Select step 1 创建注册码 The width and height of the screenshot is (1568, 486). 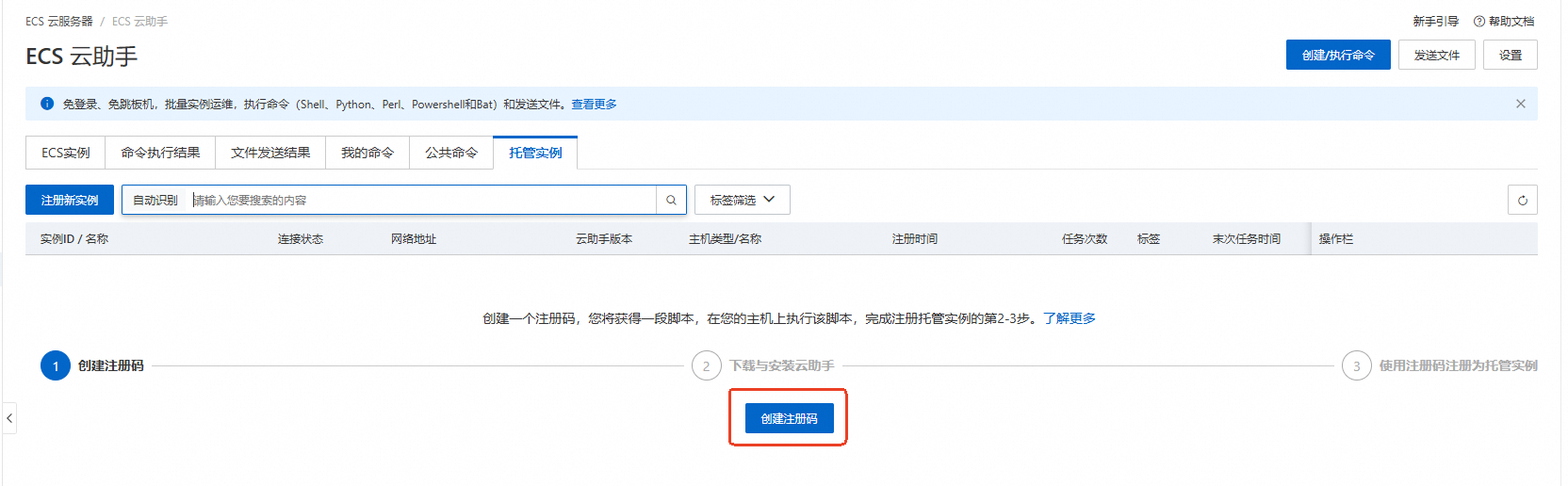tap(92, 365)
